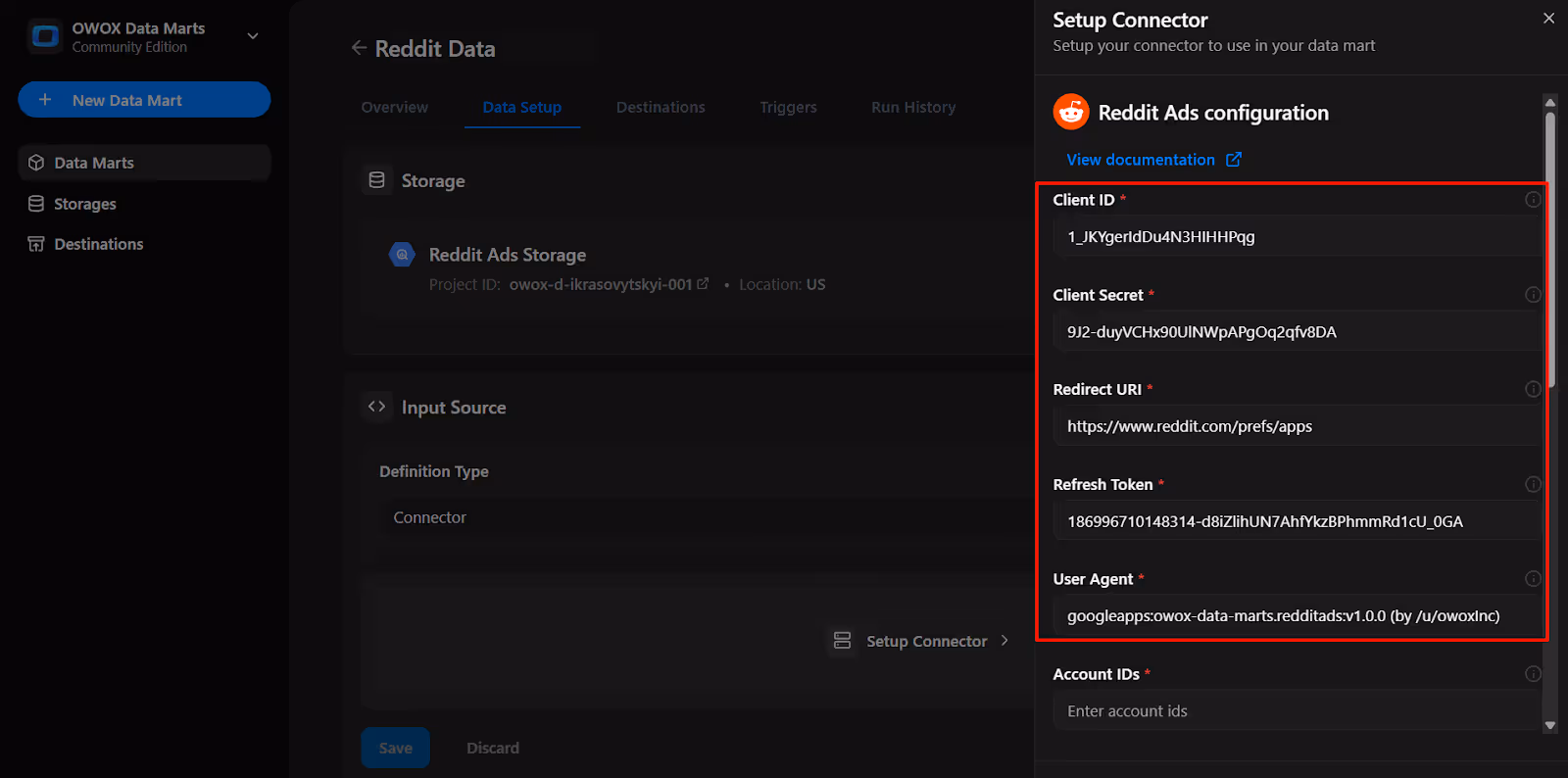Open Storages in the sidebar
The height and width of the screenshot is (778, 1568).
click(x=85, y=204)
